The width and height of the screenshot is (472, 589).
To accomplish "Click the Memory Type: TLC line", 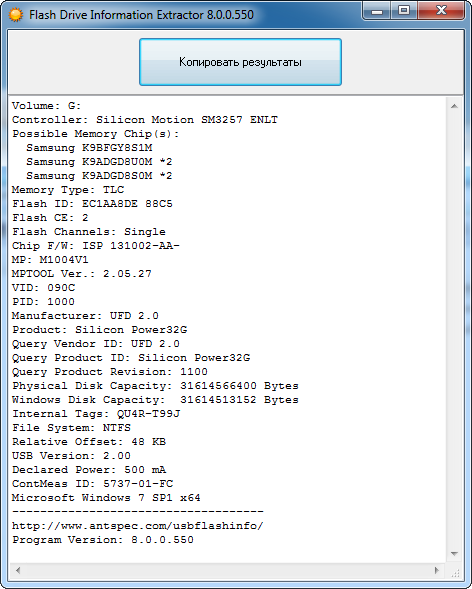I will (x=68, y=190).
